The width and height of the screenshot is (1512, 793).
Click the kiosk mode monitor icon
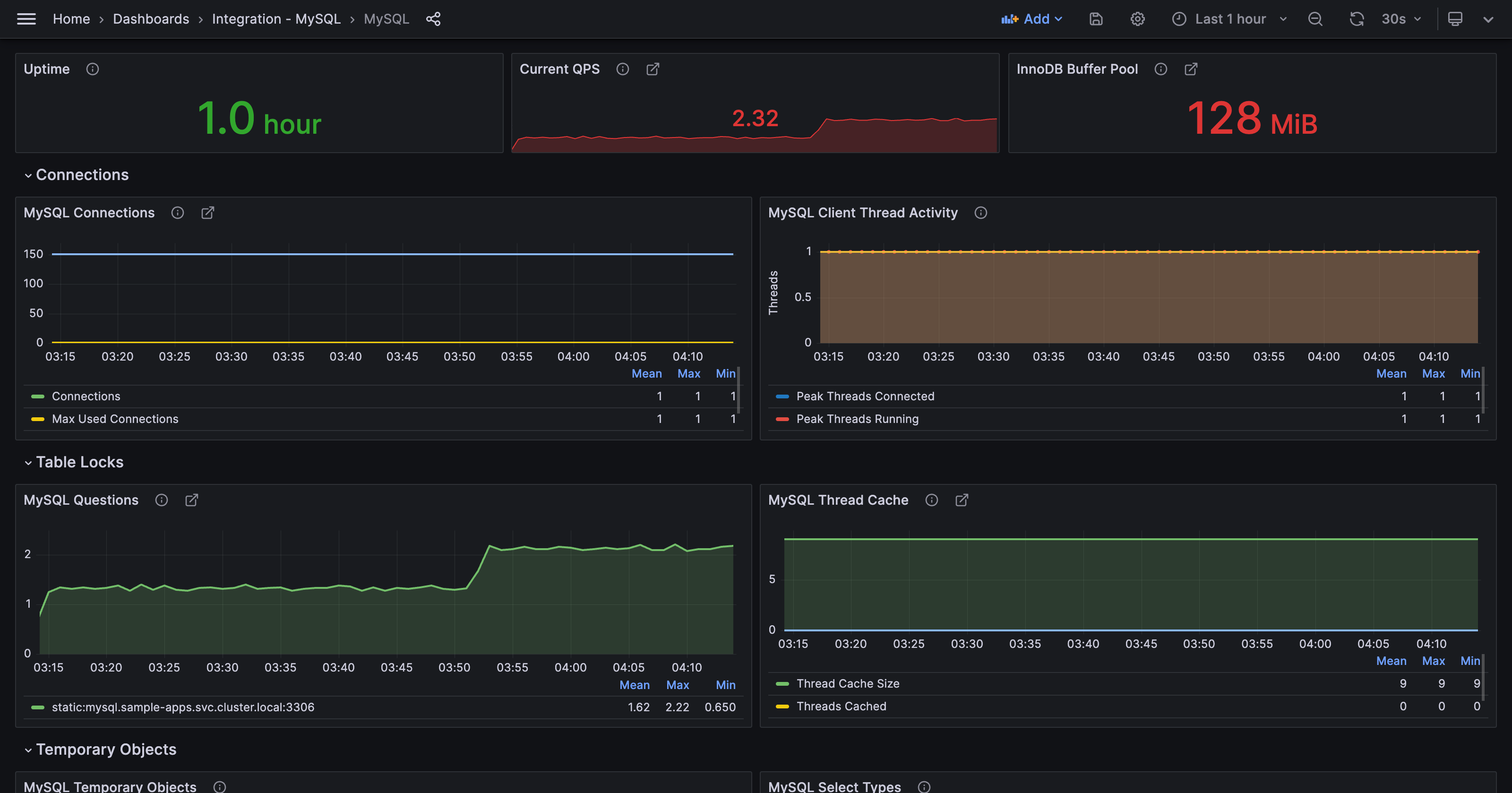1455,19
